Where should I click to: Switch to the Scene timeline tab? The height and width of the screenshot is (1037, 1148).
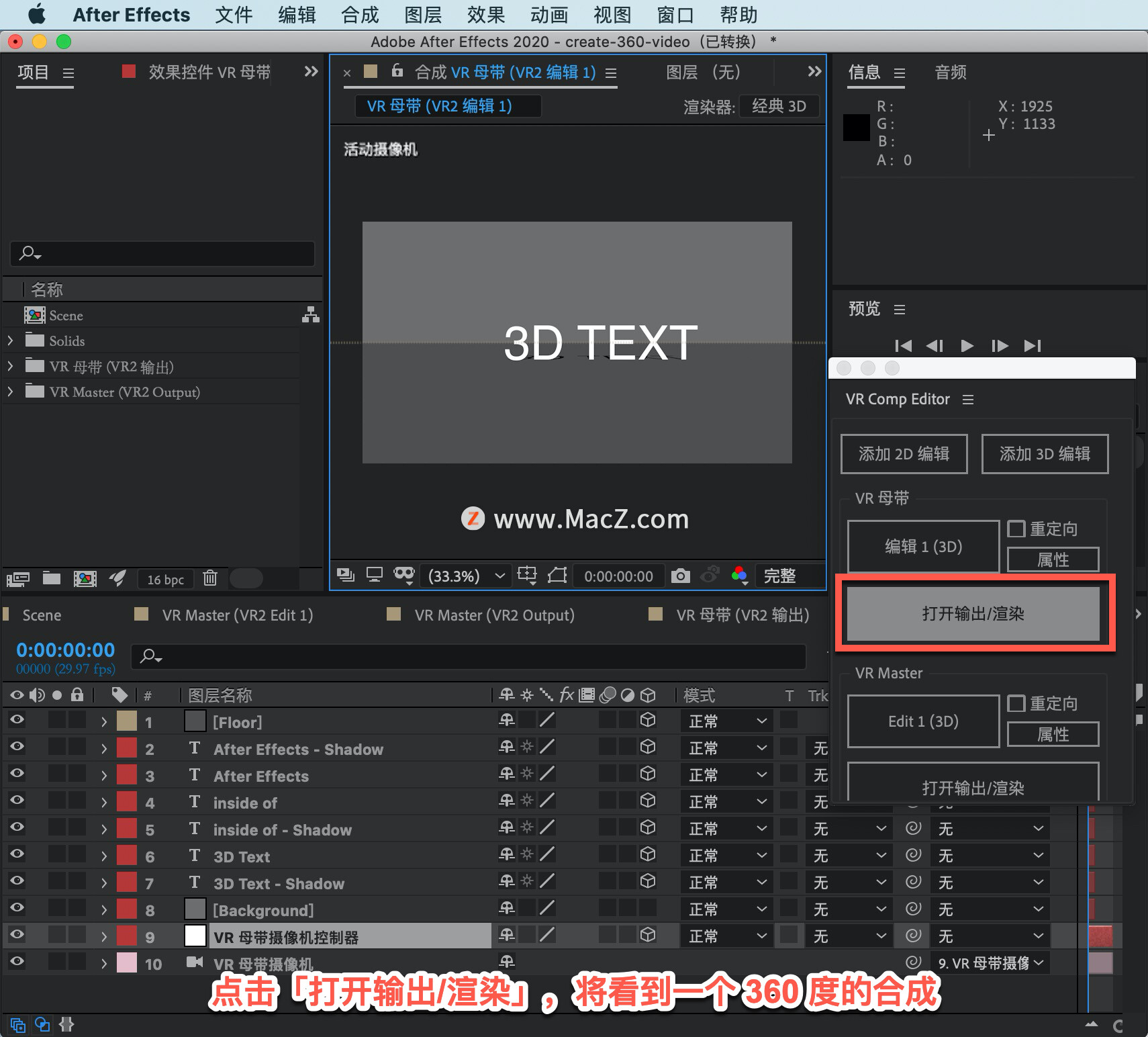point(42,615)
